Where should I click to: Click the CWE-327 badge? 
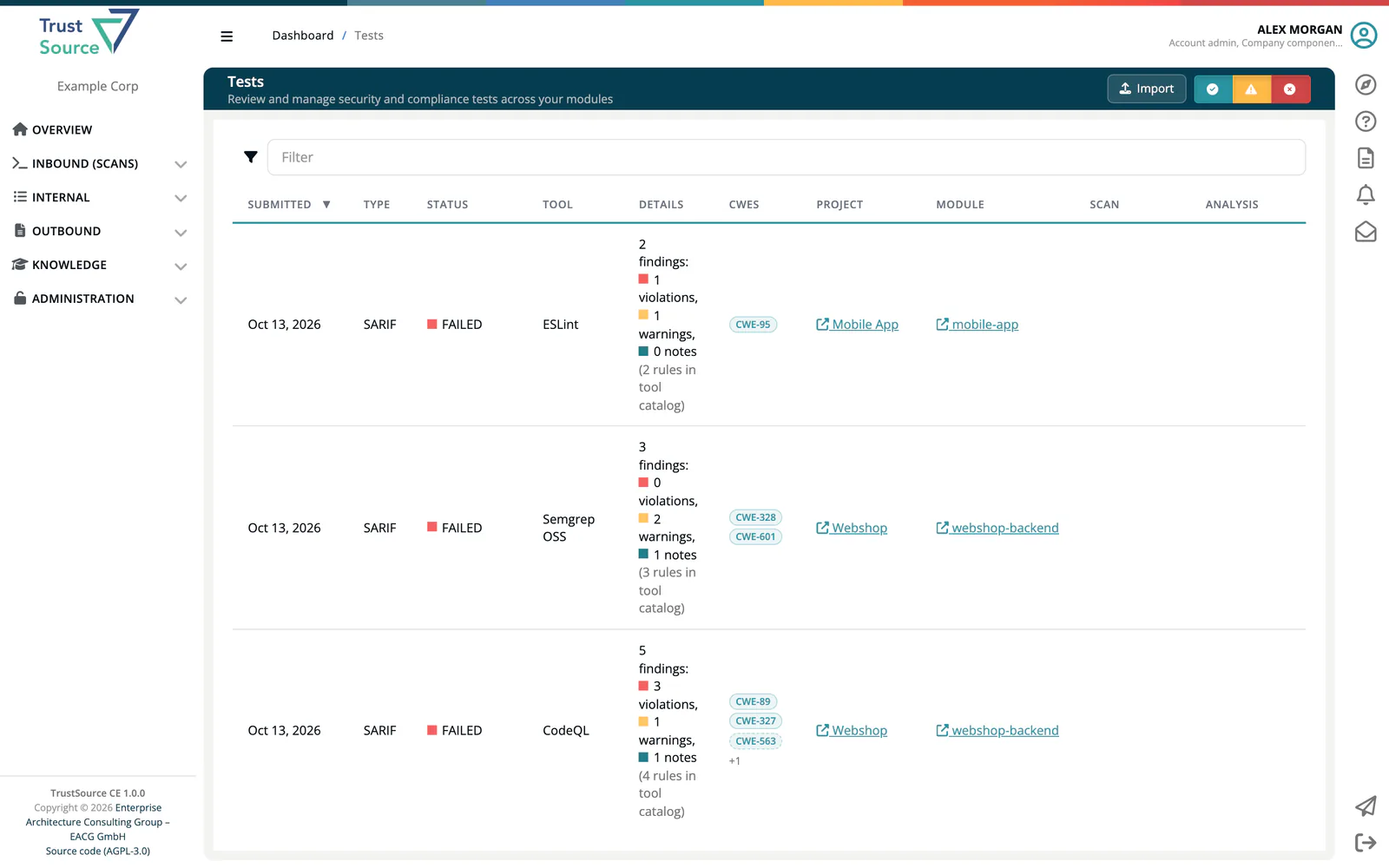[755, 720]
